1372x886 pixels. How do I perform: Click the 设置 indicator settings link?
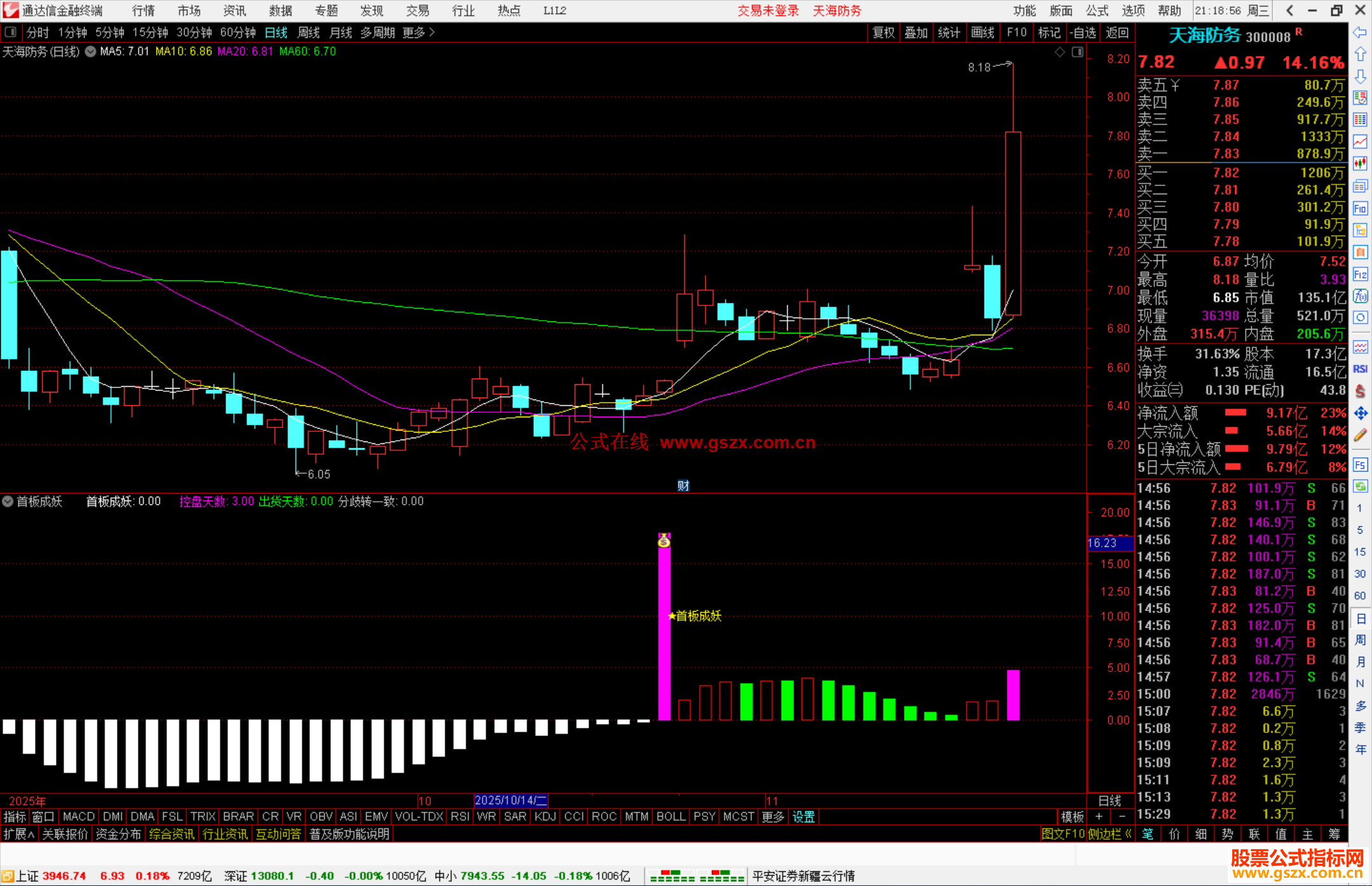coord(804,817)
